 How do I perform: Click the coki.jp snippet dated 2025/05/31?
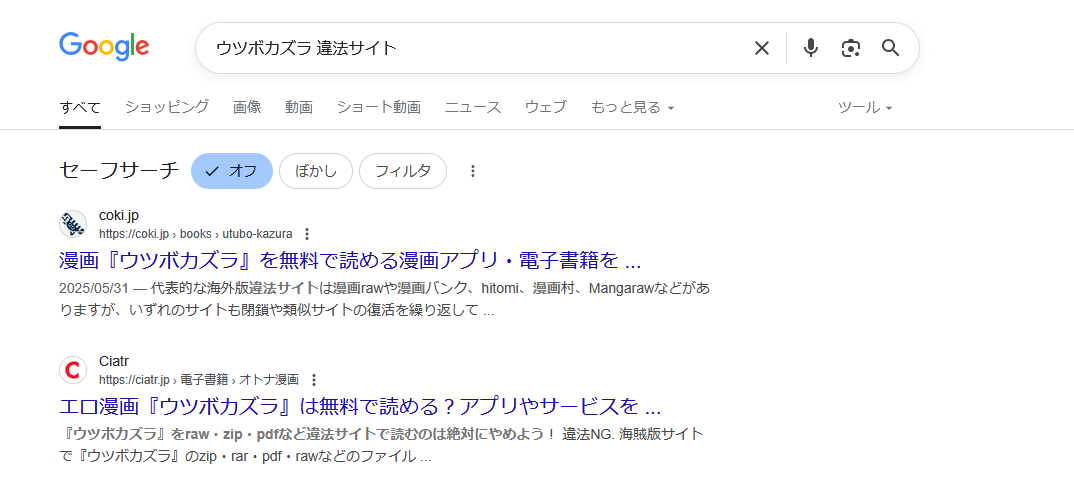[x=384, y=299]
